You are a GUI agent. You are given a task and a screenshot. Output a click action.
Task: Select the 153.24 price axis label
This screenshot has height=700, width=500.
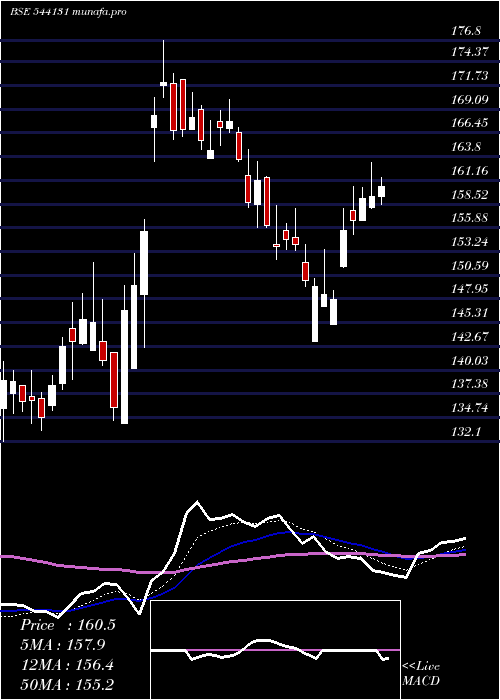(x=469, y=242)
